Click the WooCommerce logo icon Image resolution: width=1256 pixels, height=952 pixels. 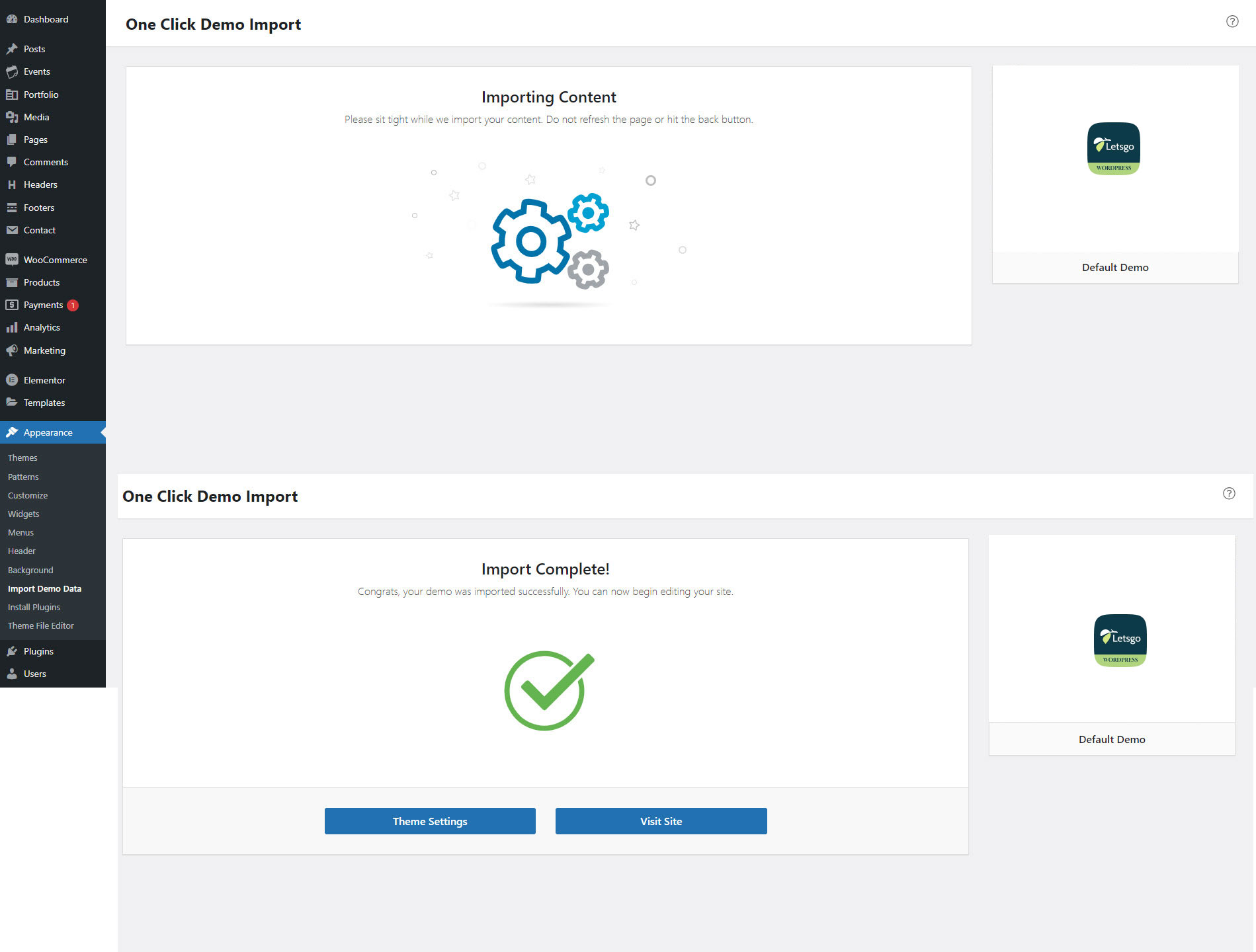coord(12,260)
